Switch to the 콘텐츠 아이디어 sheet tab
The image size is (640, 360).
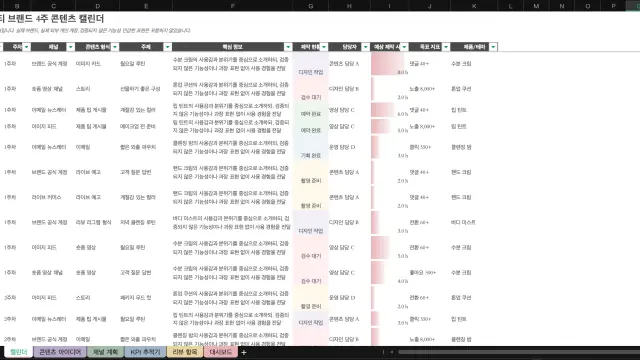[x=60, y=352]
